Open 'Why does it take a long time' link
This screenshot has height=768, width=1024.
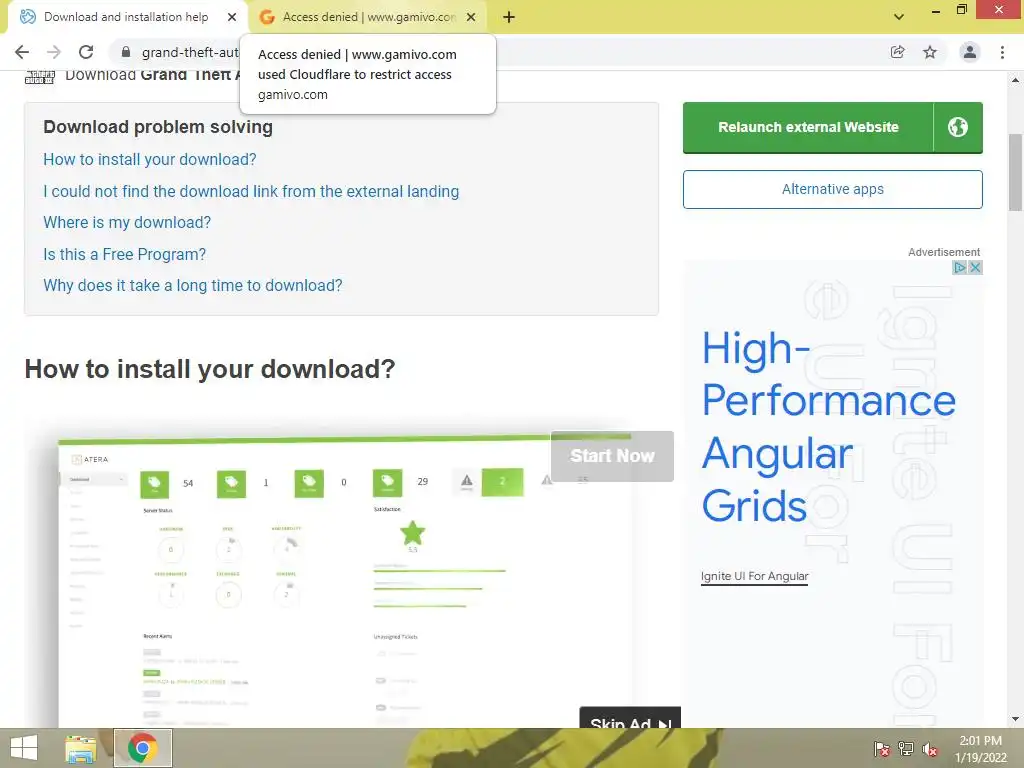(193, 285)
